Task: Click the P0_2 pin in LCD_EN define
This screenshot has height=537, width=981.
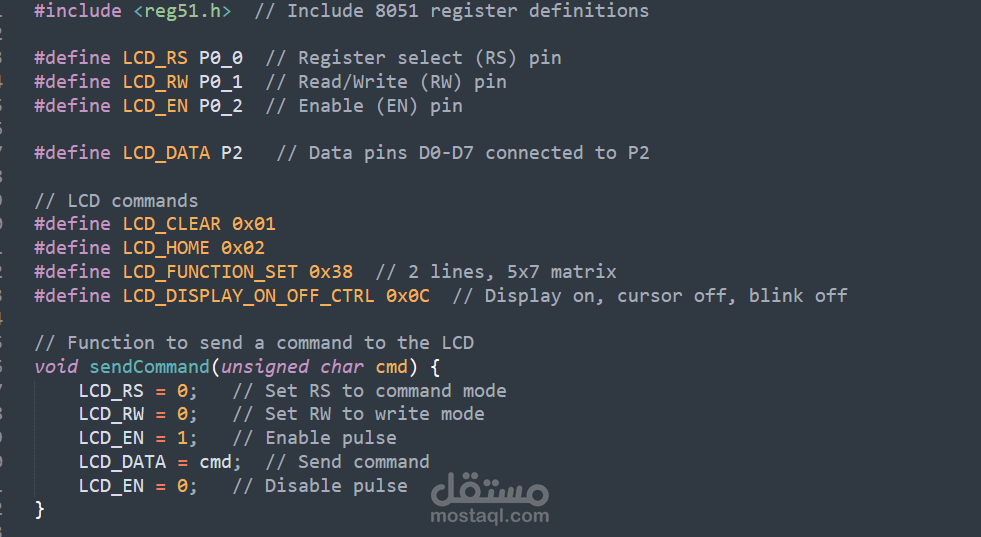Action: (220, 106)
